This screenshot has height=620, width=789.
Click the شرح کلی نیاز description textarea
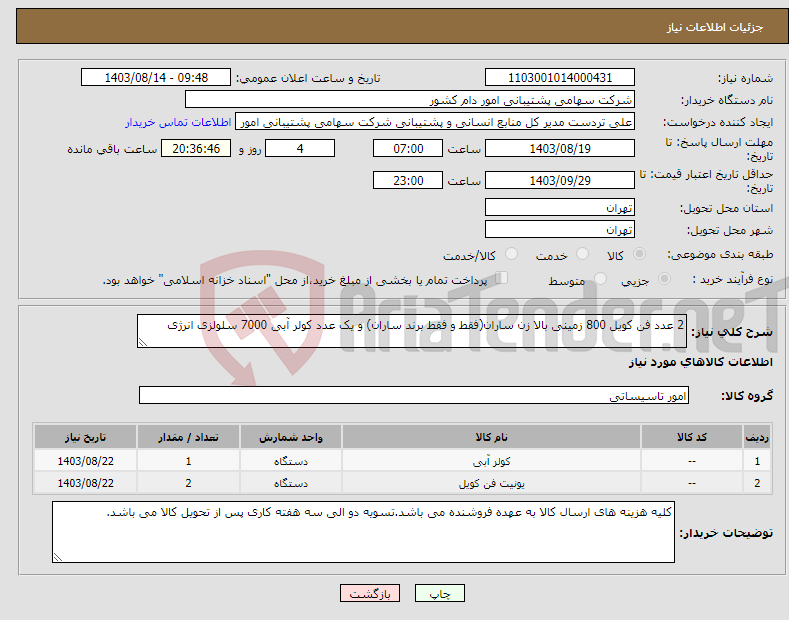(412, 331)
